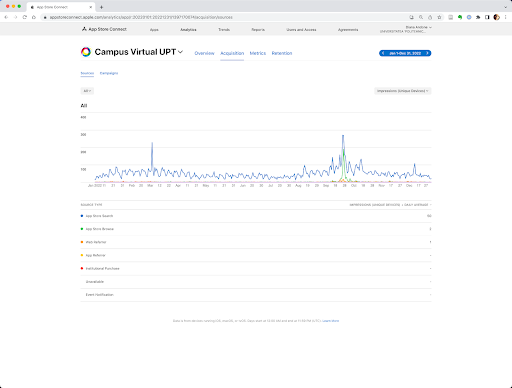The image size is (512, 388).
Task: Go to next date range arrow
Action: click(x=427, y=53)
